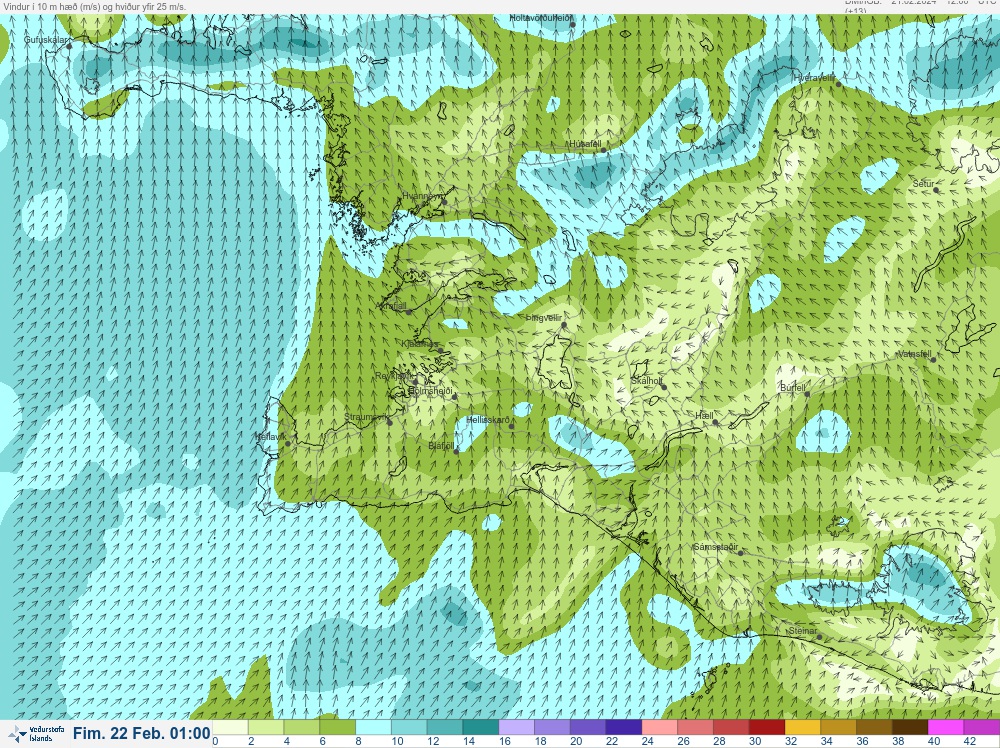Viewport: 1000px width, 748px height.
Task: Select the 6–8 m/s green legend swatch
Action: 337,728
